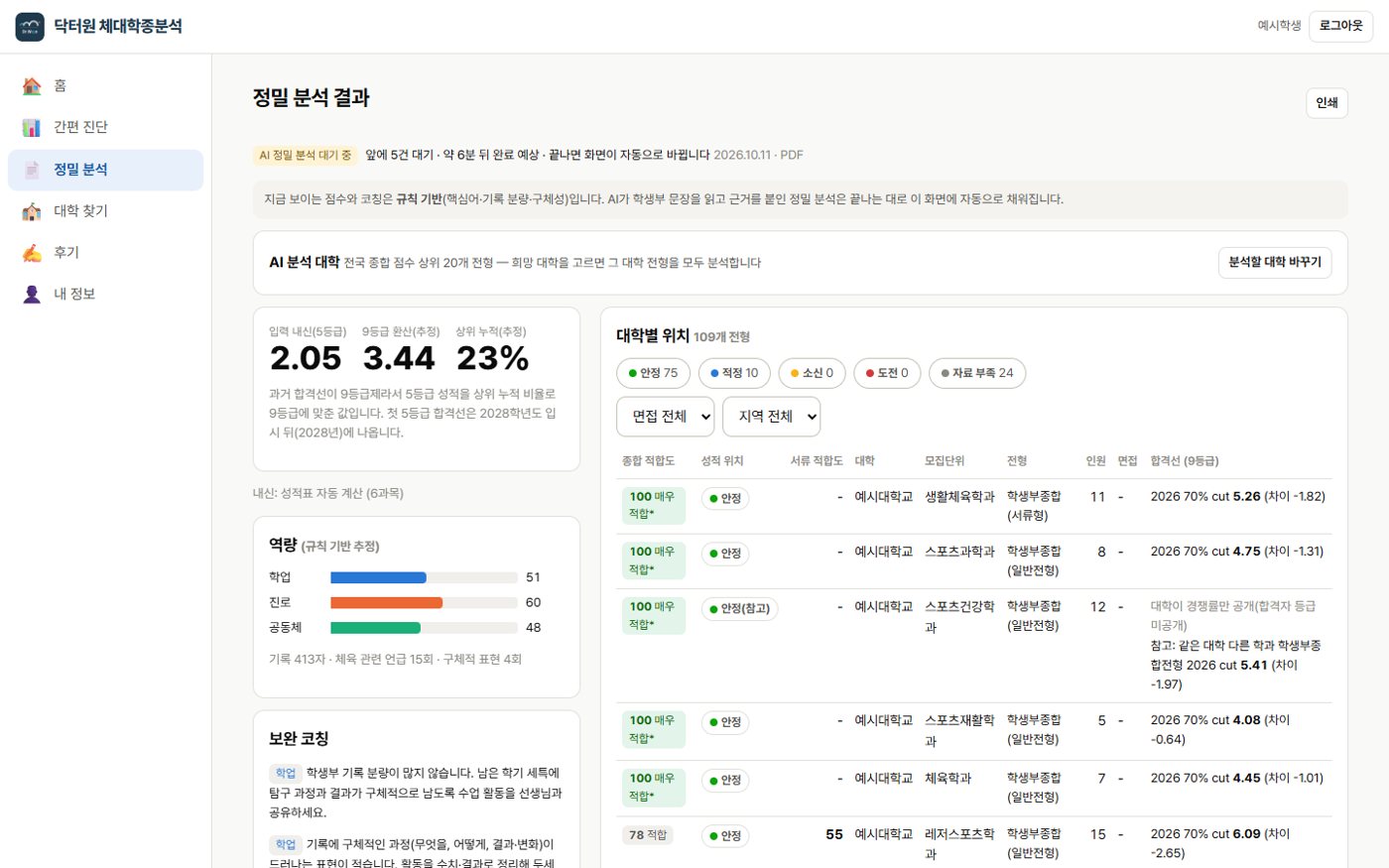Click the 정밀 분석 document icon

32,170
